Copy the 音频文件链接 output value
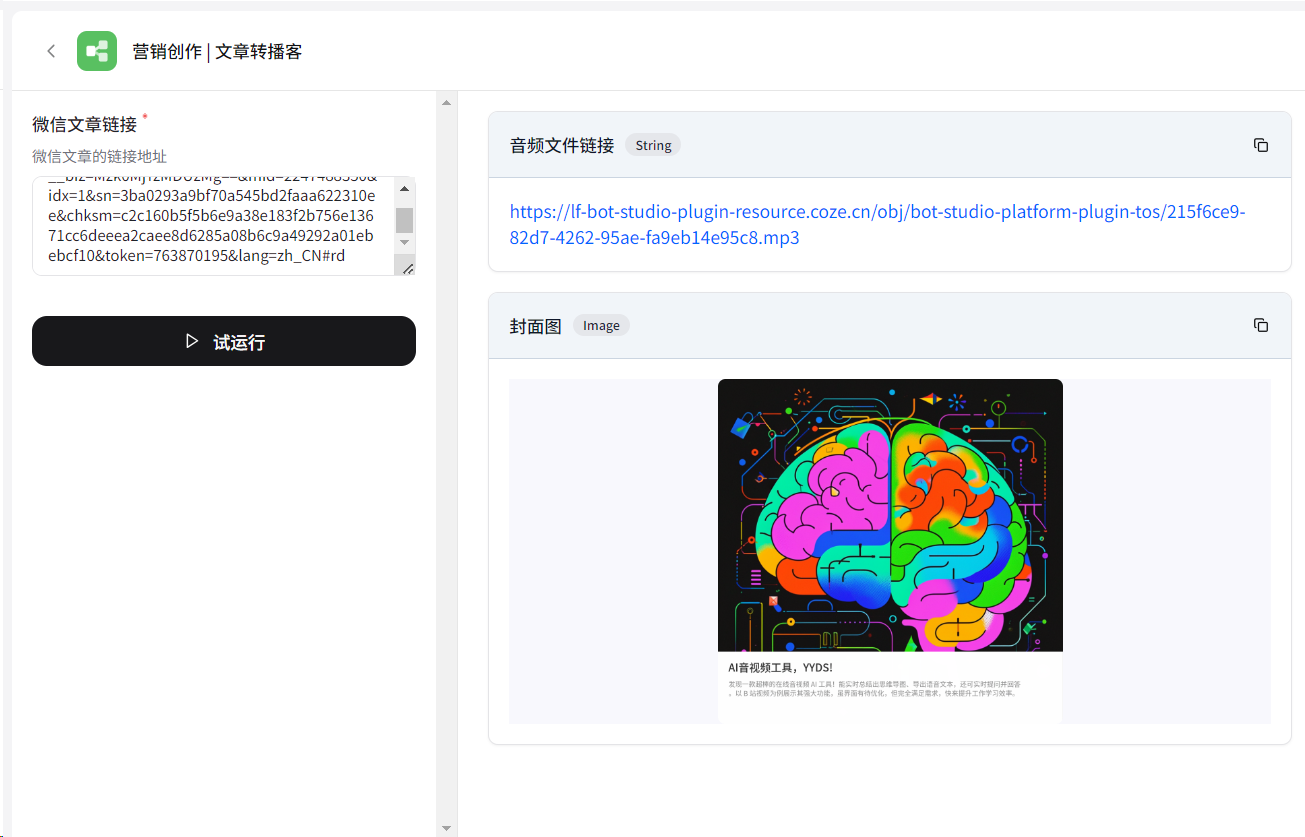This screenshot has height=837, width=1305. (x=1260, y=145)
